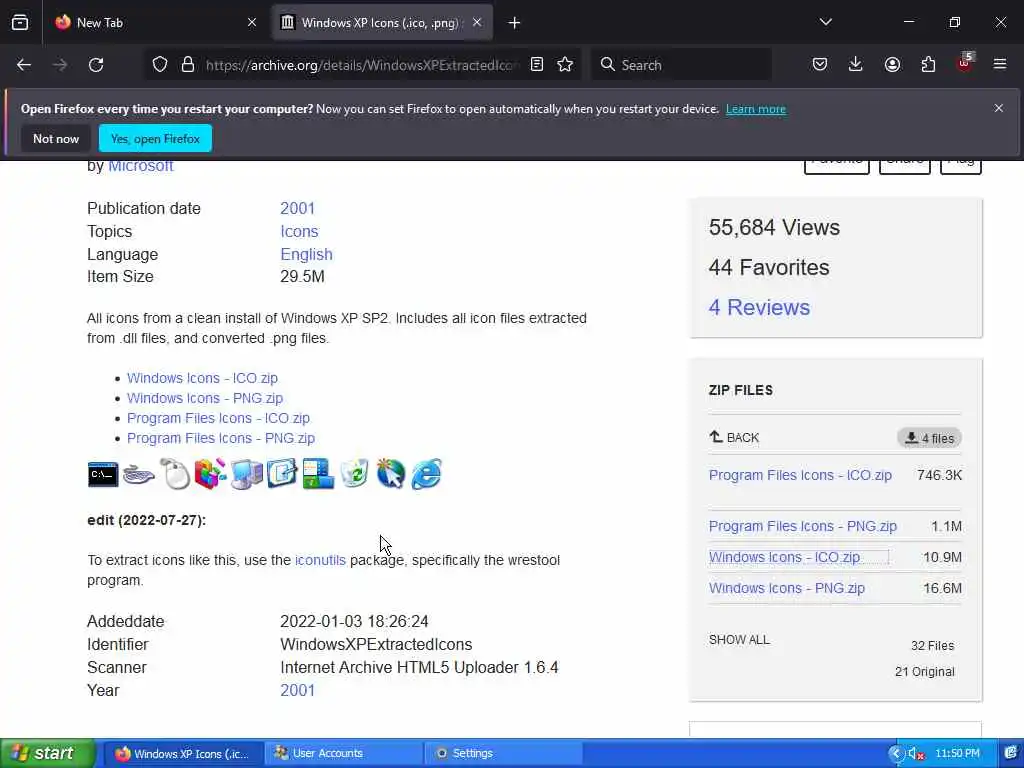Viewport: 1024px width, 768px height.
Task: Switch to User Accounts taskbar window
Action: 344,754
